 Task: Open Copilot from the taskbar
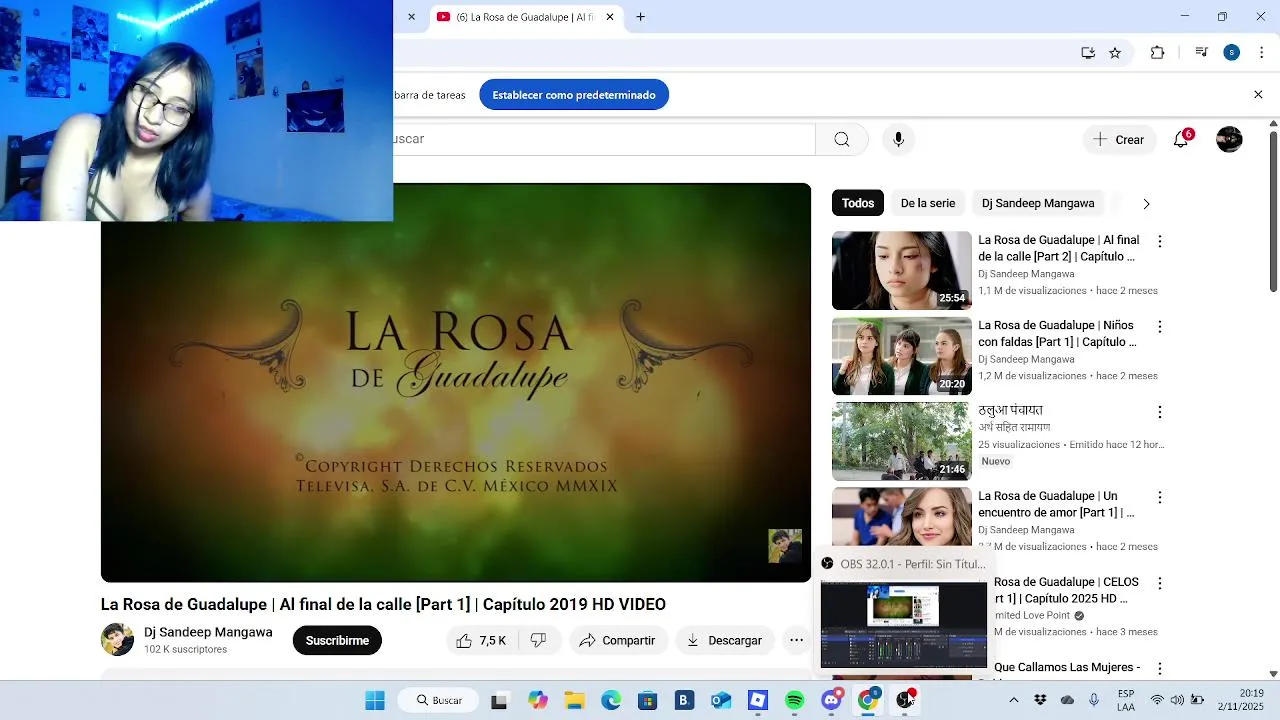coord(538,700)
